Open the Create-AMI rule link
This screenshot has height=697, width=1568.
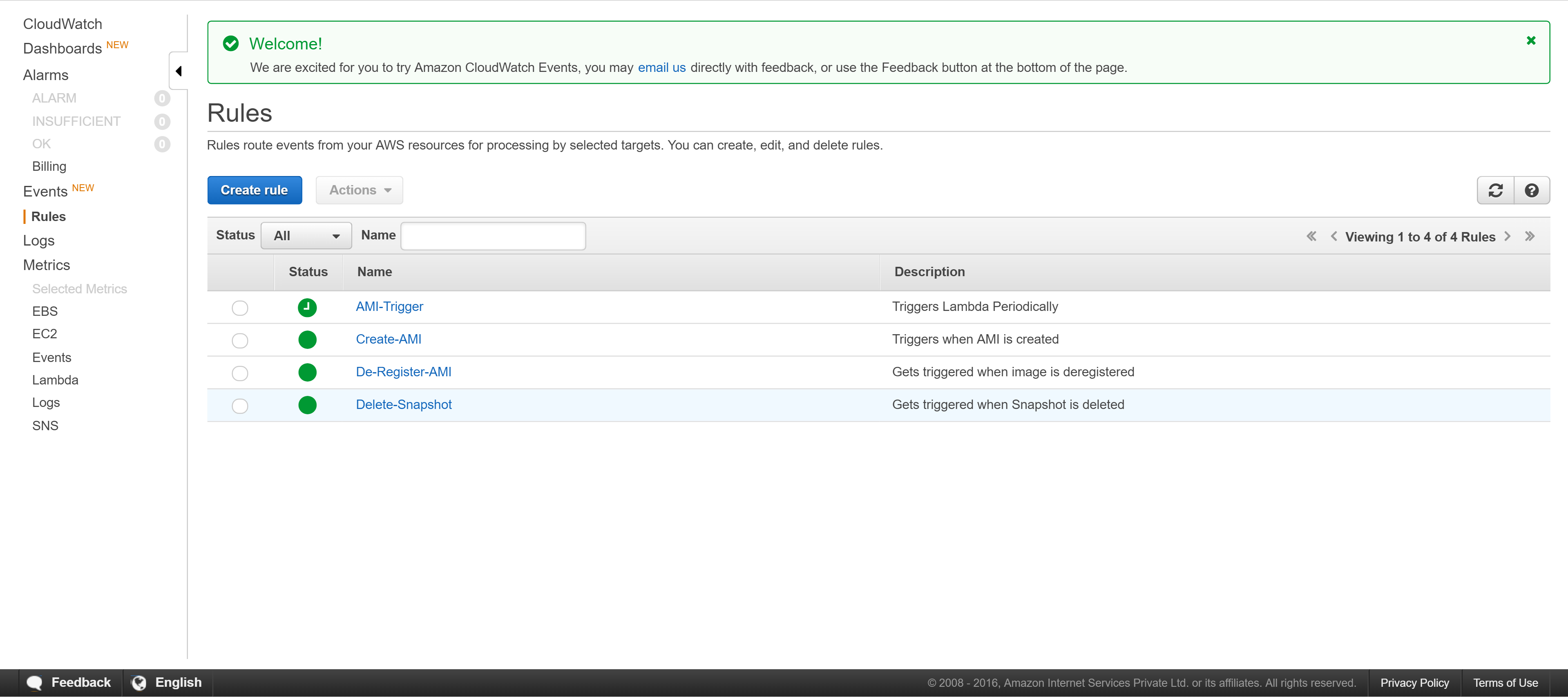click(x=389, y=340)
